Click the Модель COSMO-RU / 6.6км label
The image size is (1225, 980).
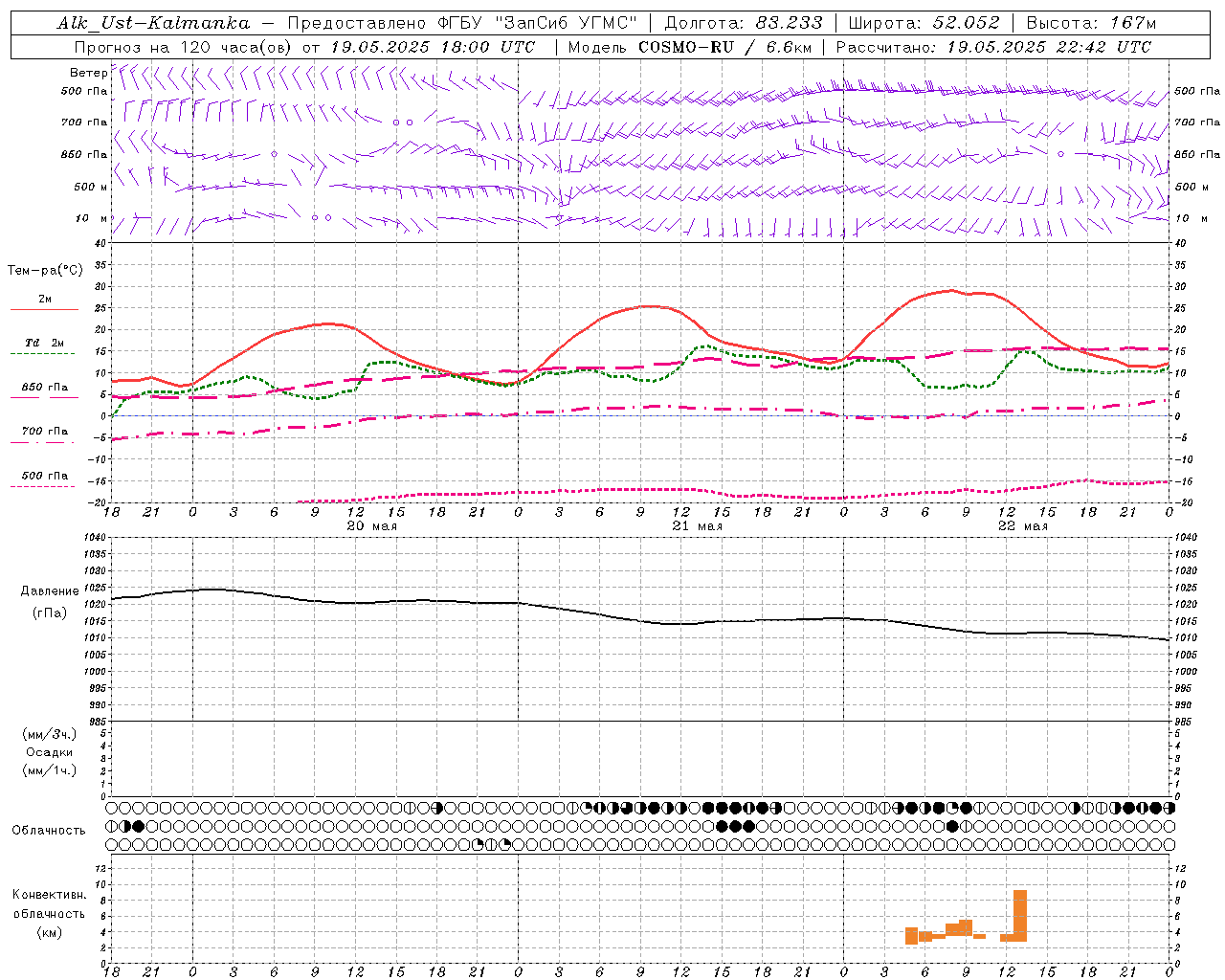(689, 47)
